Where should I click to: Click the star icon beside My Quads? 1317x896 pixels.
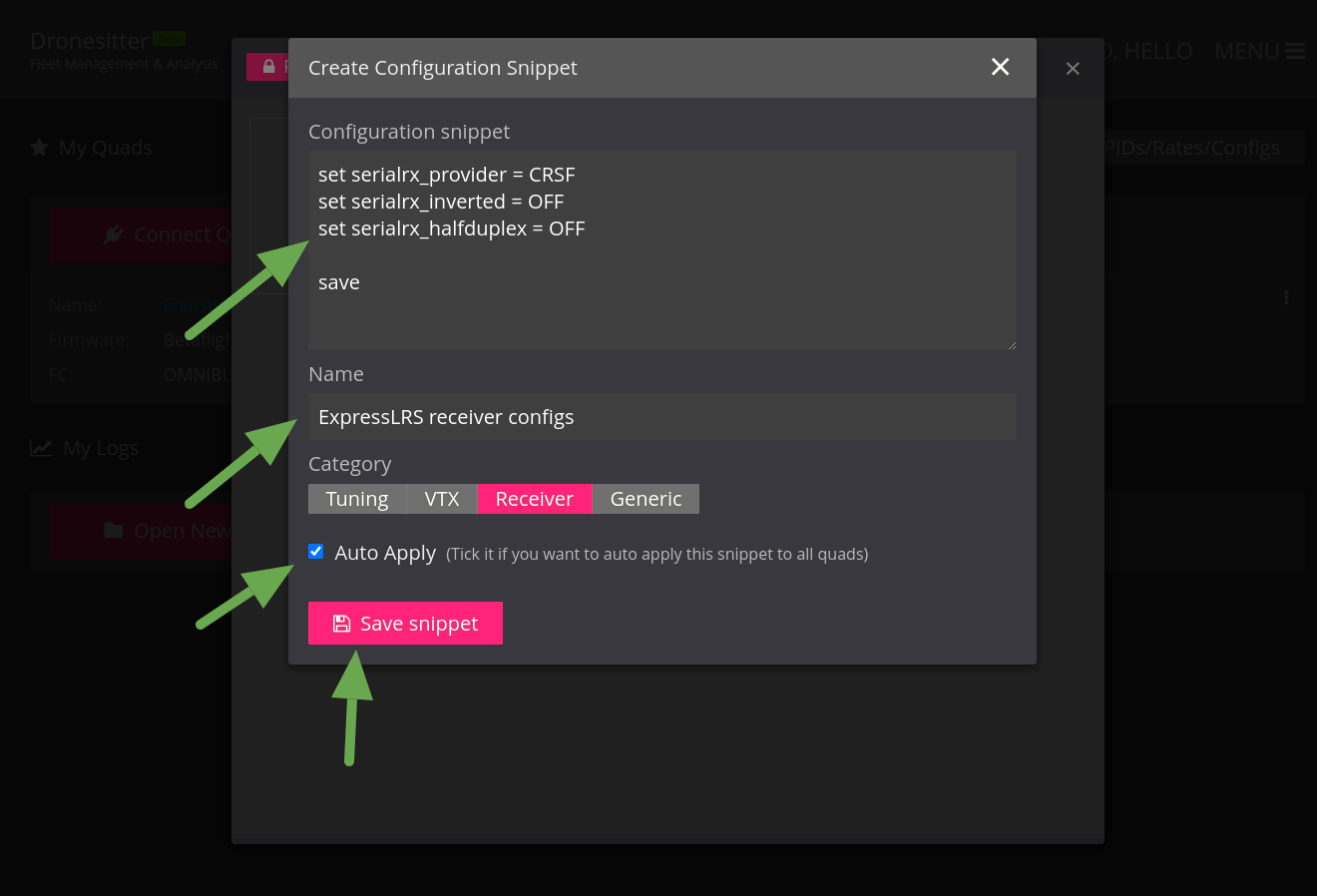[x=38, y=147]
